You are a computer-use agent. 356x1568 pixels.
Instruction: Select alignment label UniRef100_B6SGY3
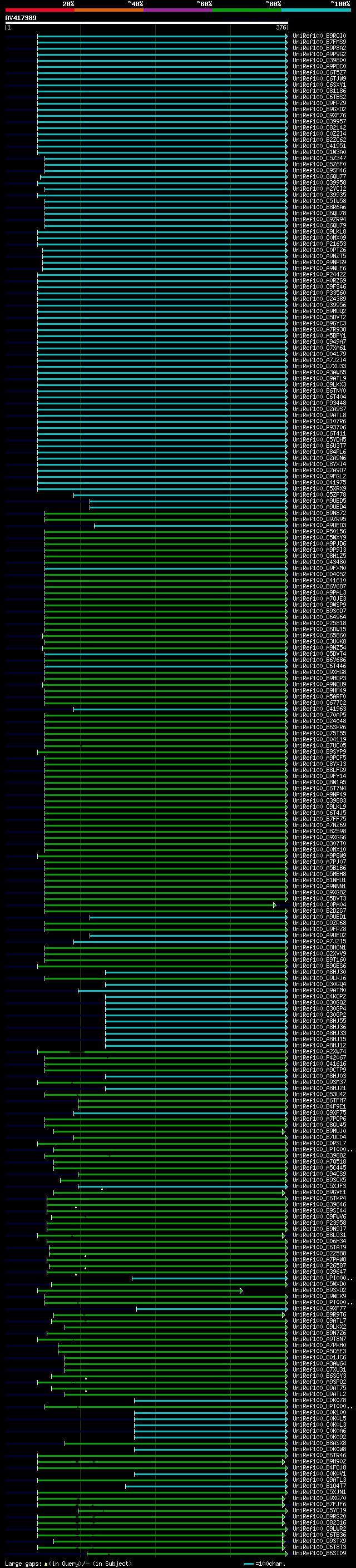(319, 1376)
